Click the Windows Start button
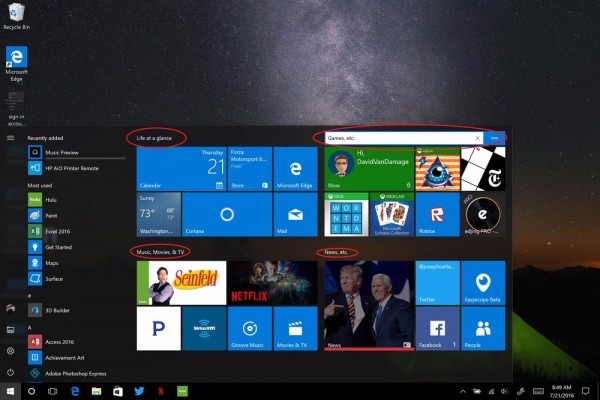 click(x=10, y=390)
